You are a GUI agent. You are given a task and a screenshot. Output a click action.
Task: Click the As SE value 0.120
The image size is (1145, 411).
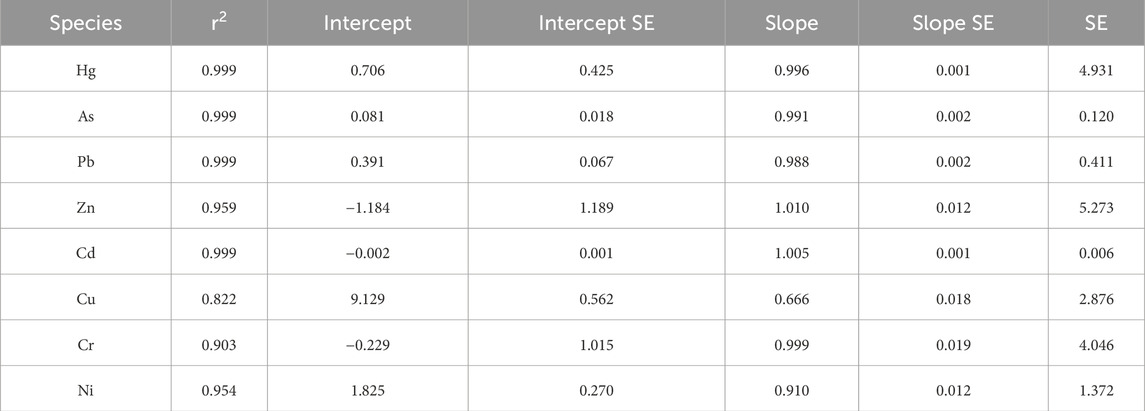click(1095, 114)
